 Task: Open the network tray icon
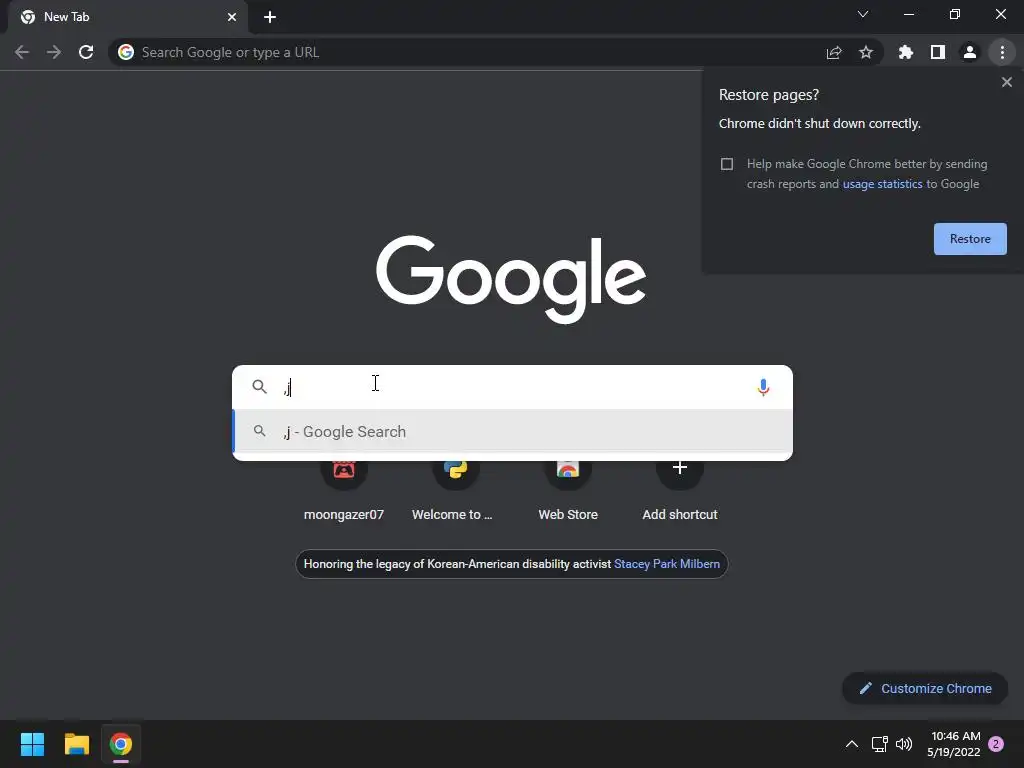(880, 744)
